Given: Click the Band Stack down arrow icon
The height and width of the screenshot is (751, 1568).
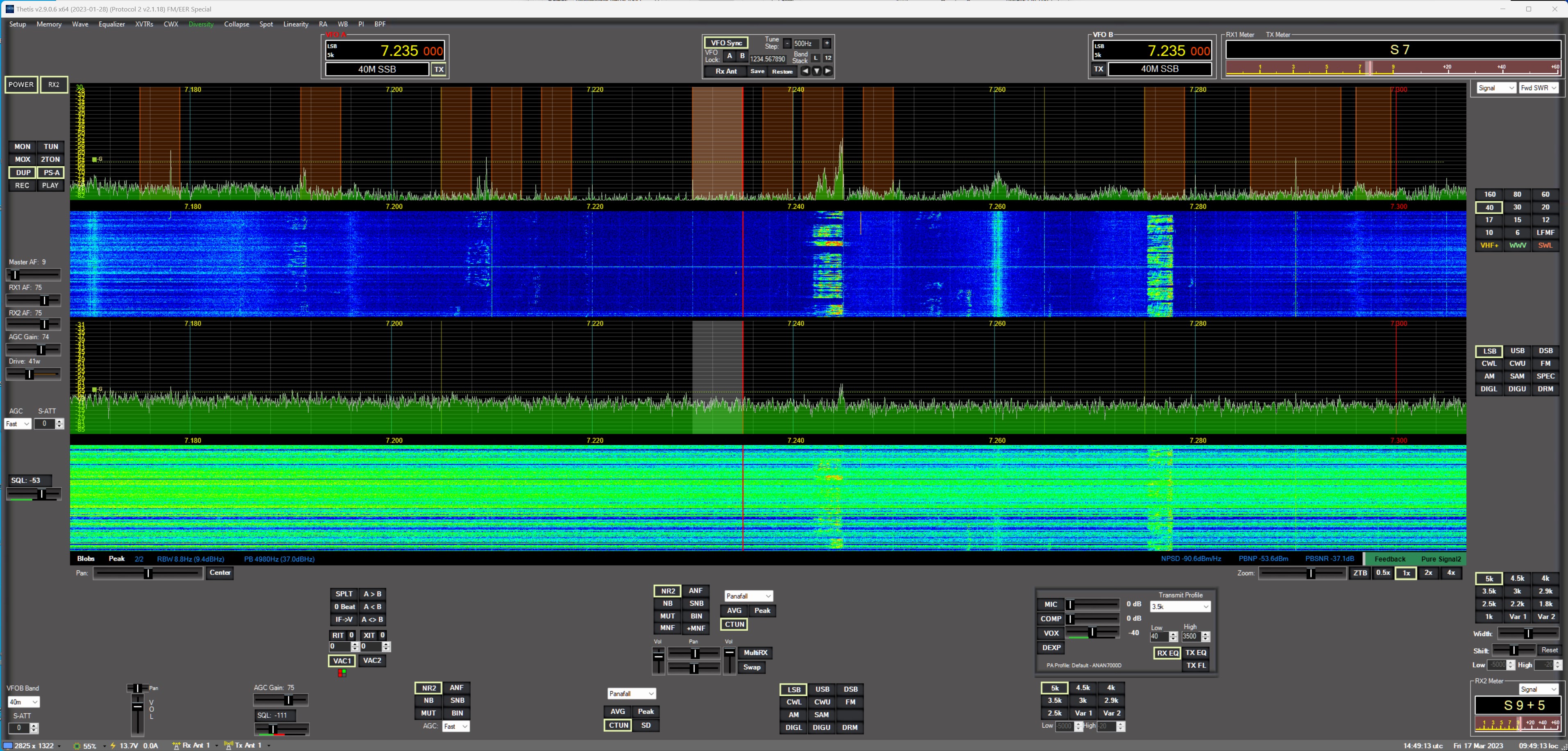Looking at the screenshot, I should point(817,71).
